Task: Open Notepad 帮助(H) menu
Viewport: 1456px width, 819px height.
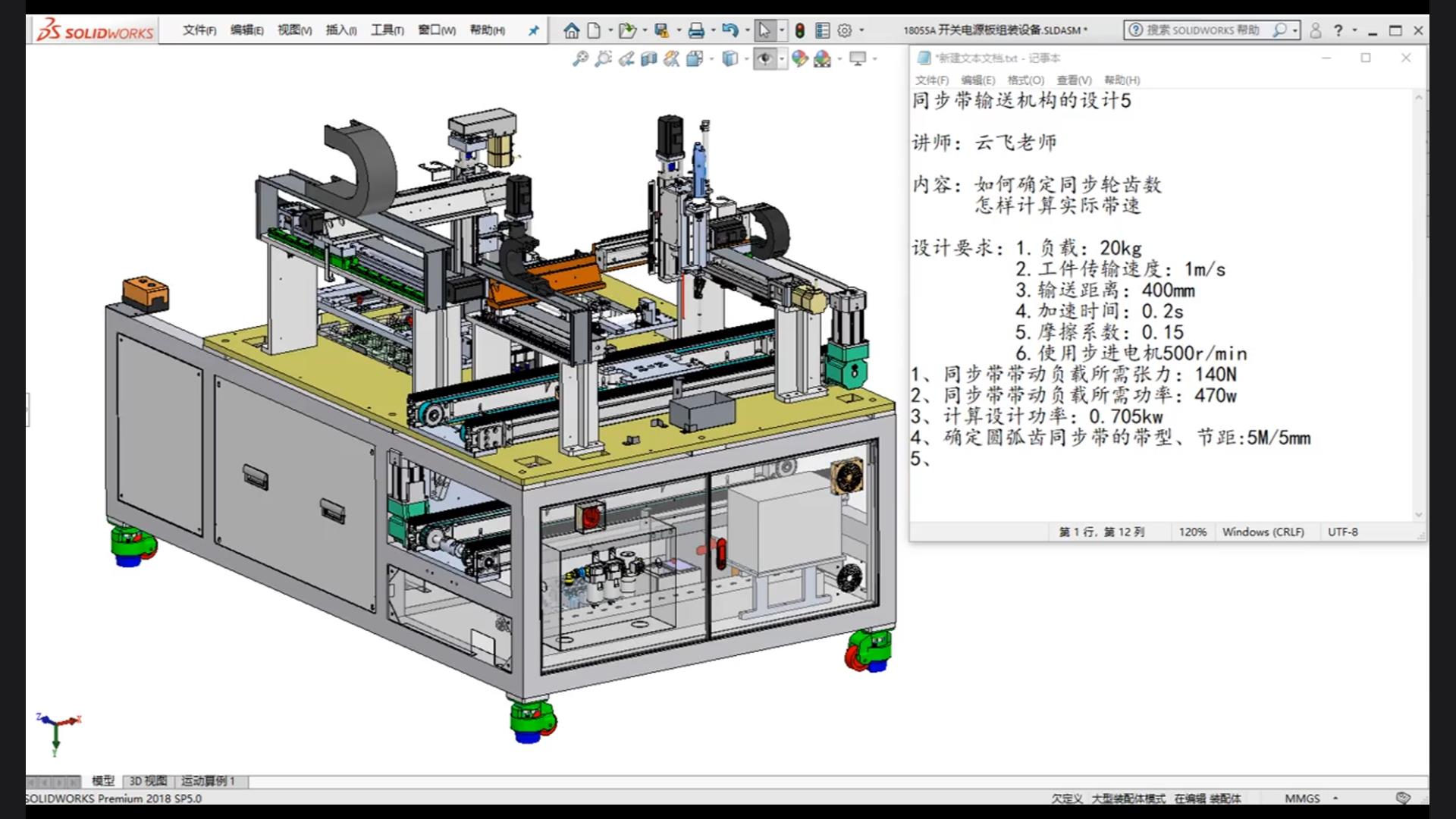Action: click(x=1122, y=80)
